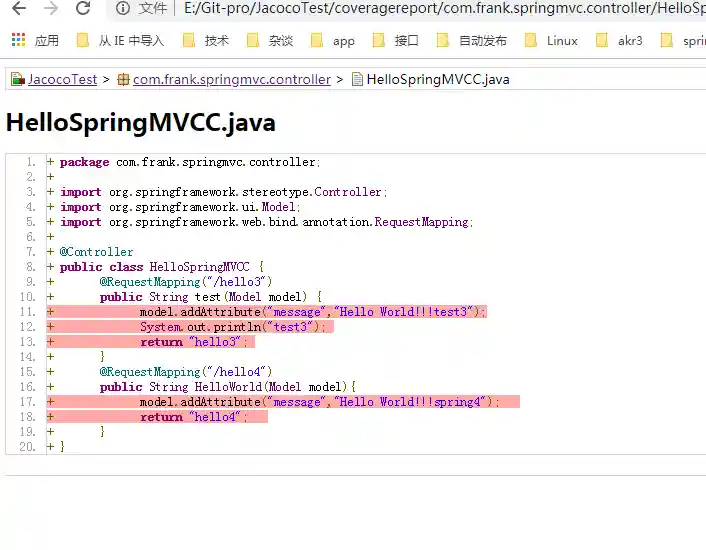Click the site information icon in address bar
The image size is (706, 550).
point(123,9)
